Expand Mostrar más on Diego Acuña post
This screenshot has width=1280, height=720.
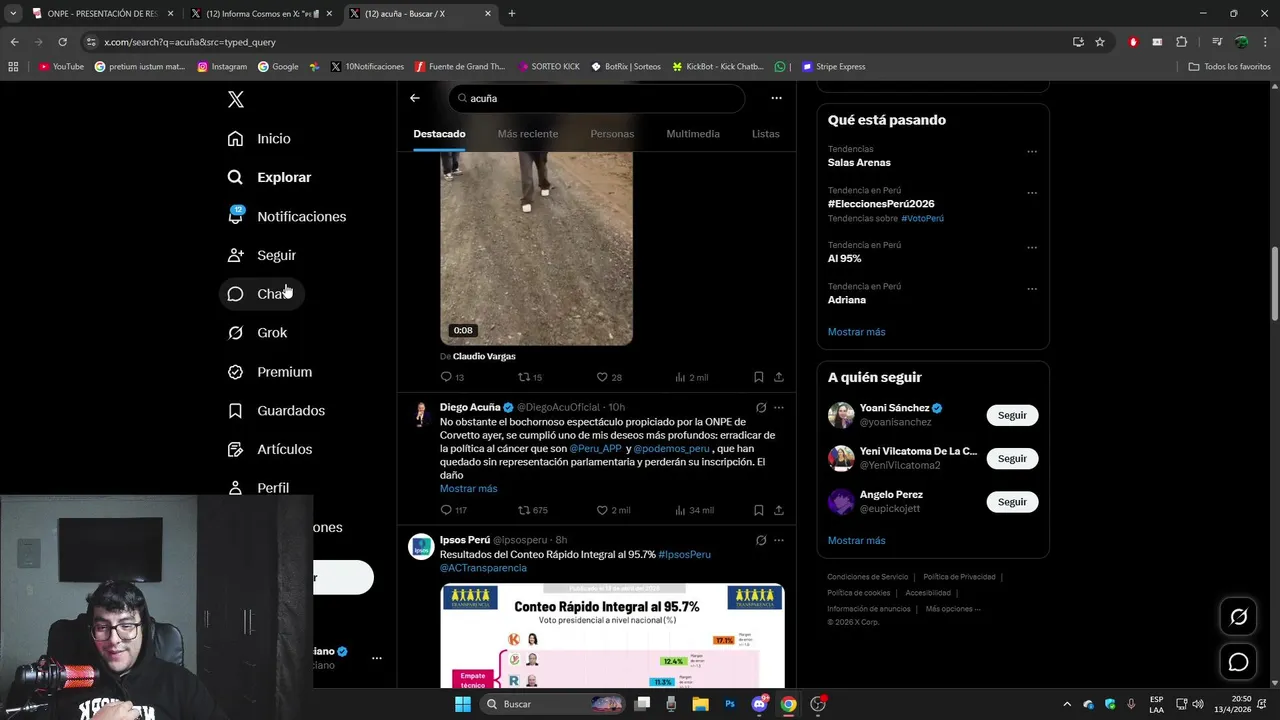point(468,489)
